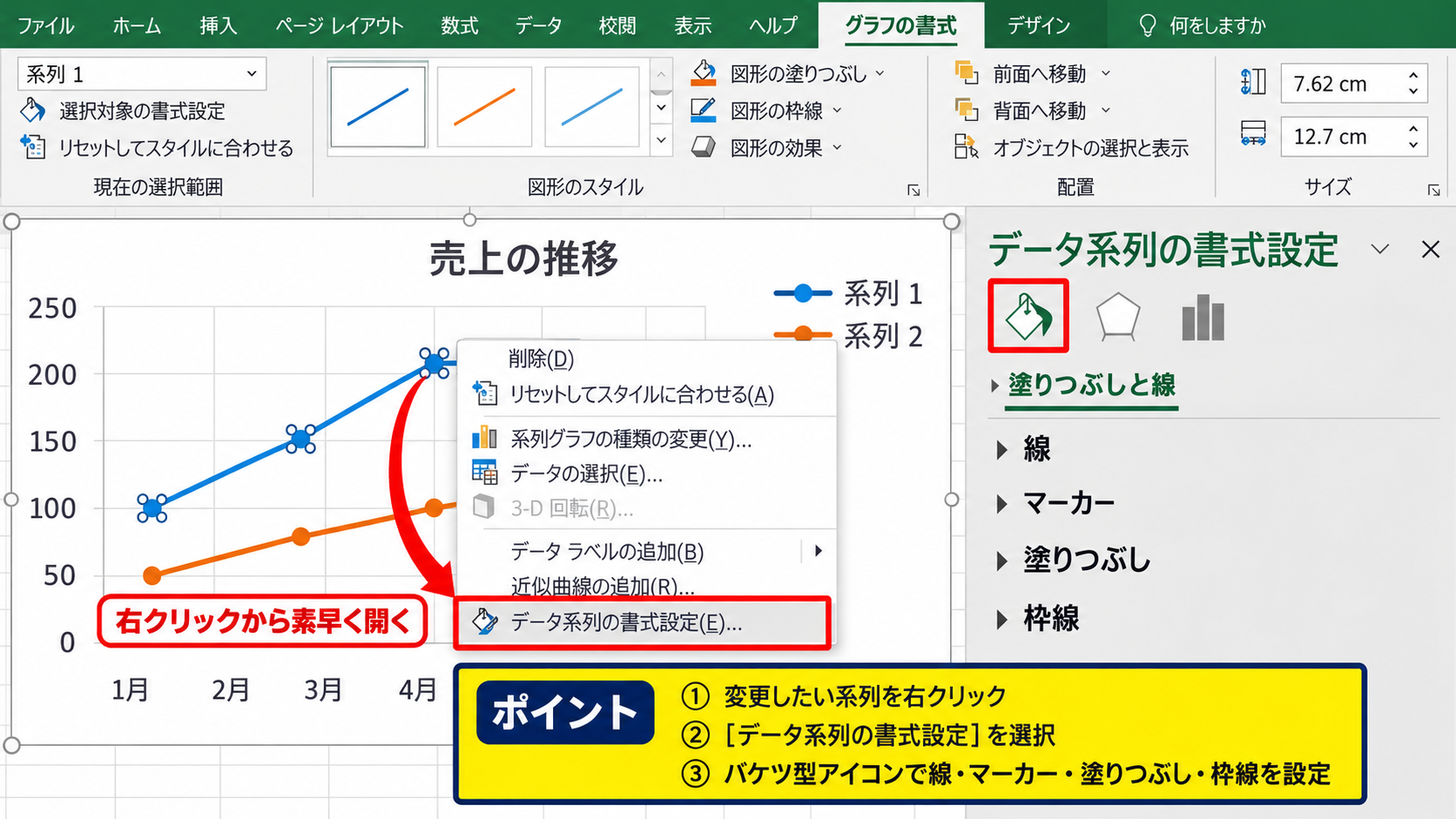
Task: Apply the orange line shape style
Action: tap(484, 106)
